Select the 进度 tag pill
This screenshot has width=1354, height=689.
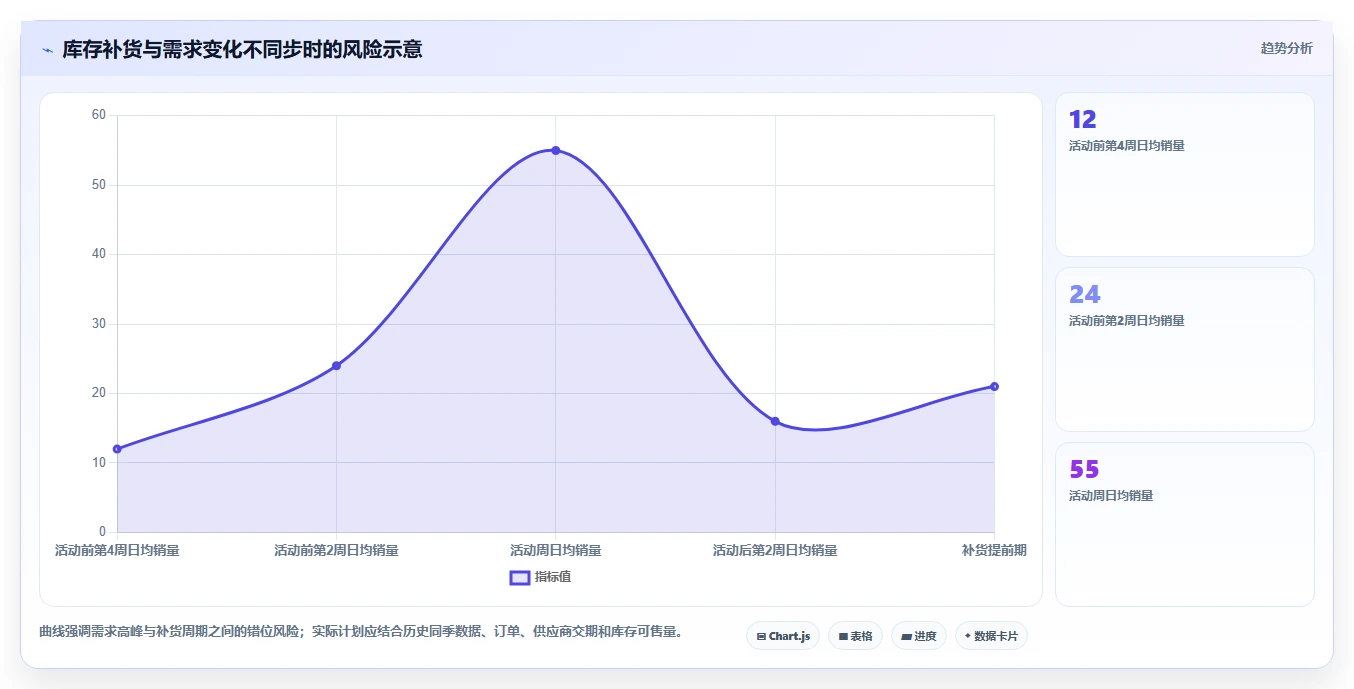[919, 636]
